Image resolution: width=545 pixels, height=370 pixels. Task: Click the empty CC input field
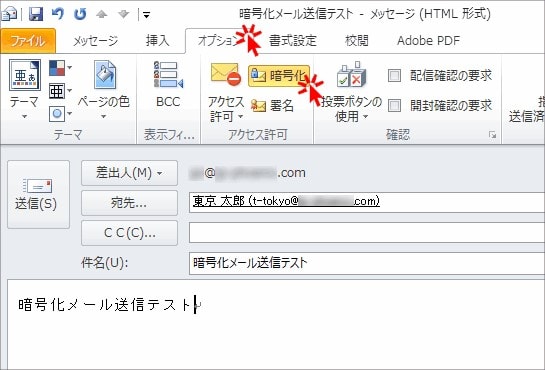(x=367, y=232)
